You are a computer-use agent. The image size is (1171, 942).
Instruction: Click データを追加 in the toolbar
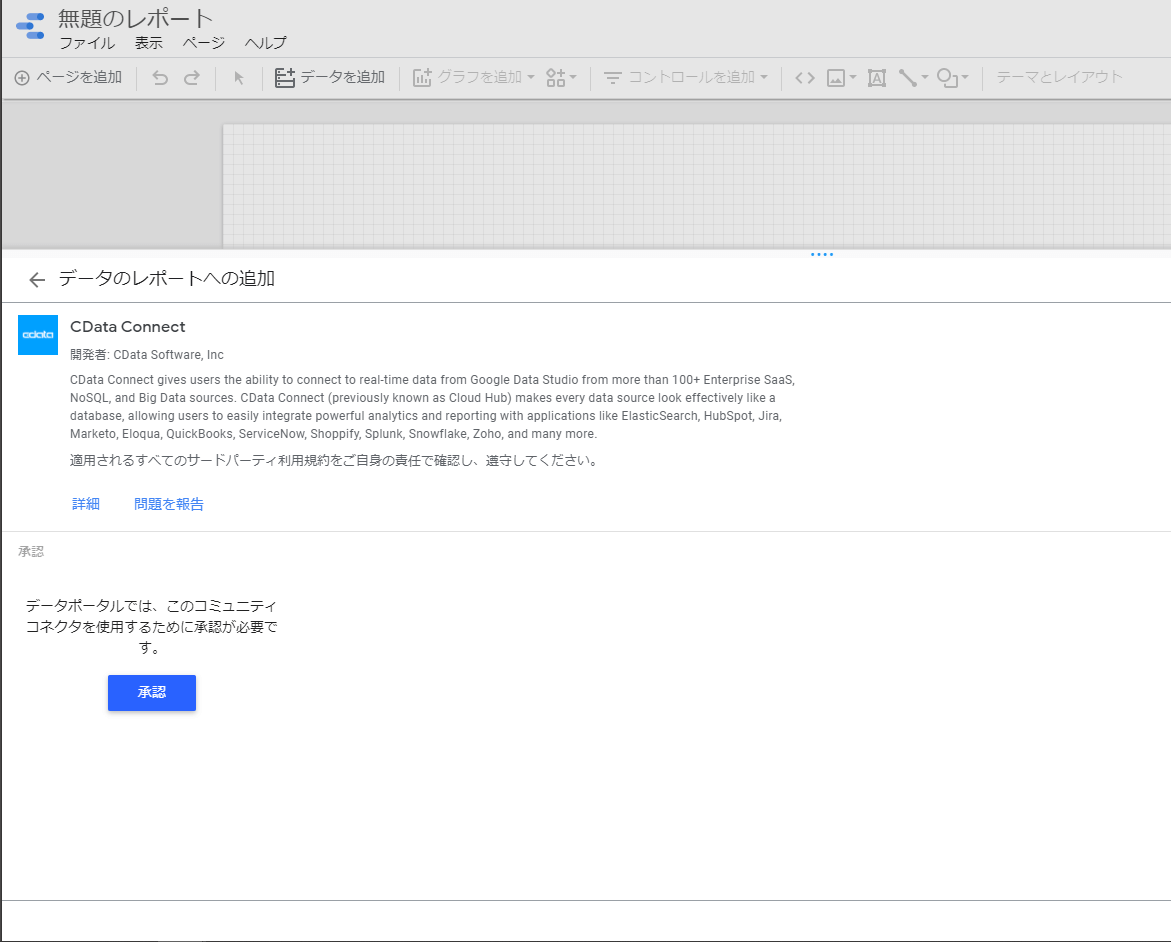coord(329,77)
